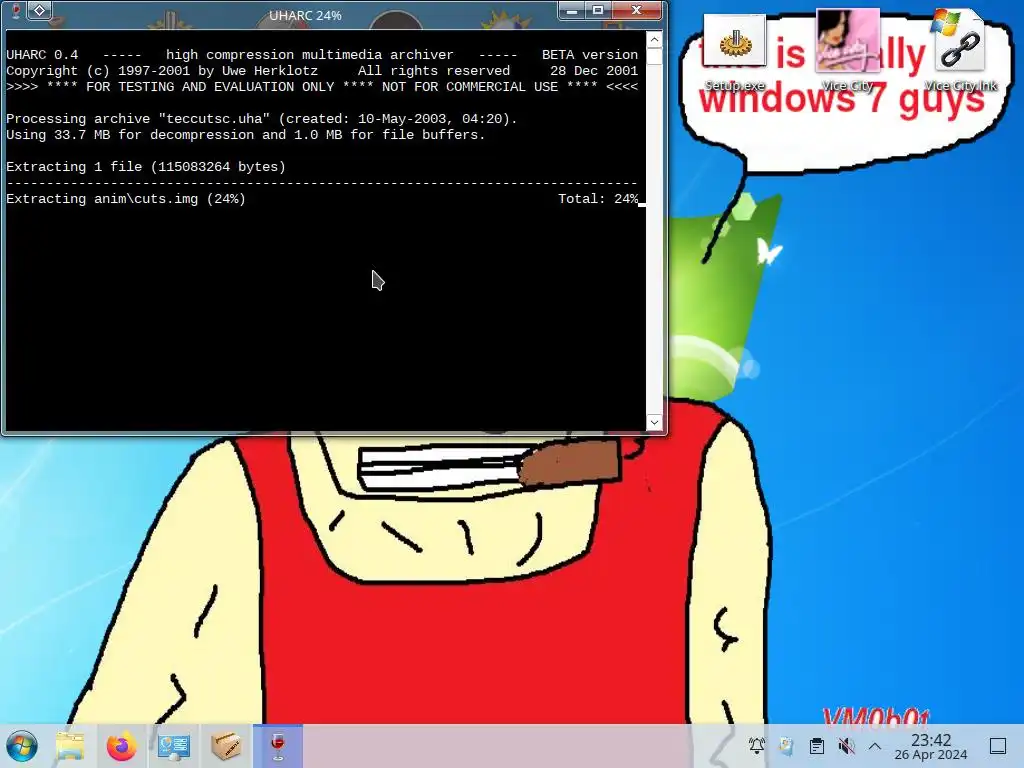Open the notifications bell in tray
The height and width of the screenshot is (768, 1024).
coord(757,746)
